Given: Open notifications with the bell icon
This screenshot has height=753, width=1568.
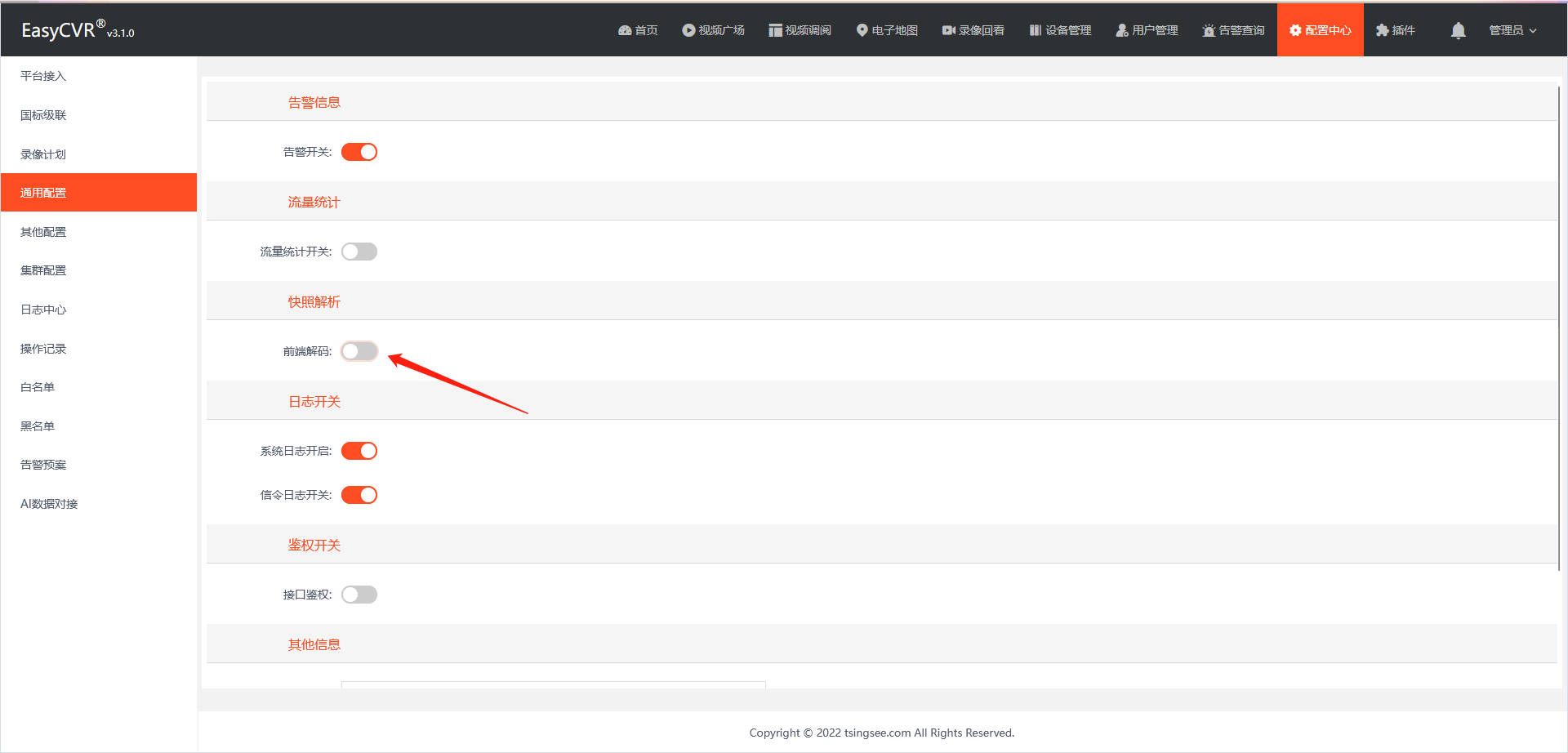Looking at the screenshot, I should pos(1458,30).
